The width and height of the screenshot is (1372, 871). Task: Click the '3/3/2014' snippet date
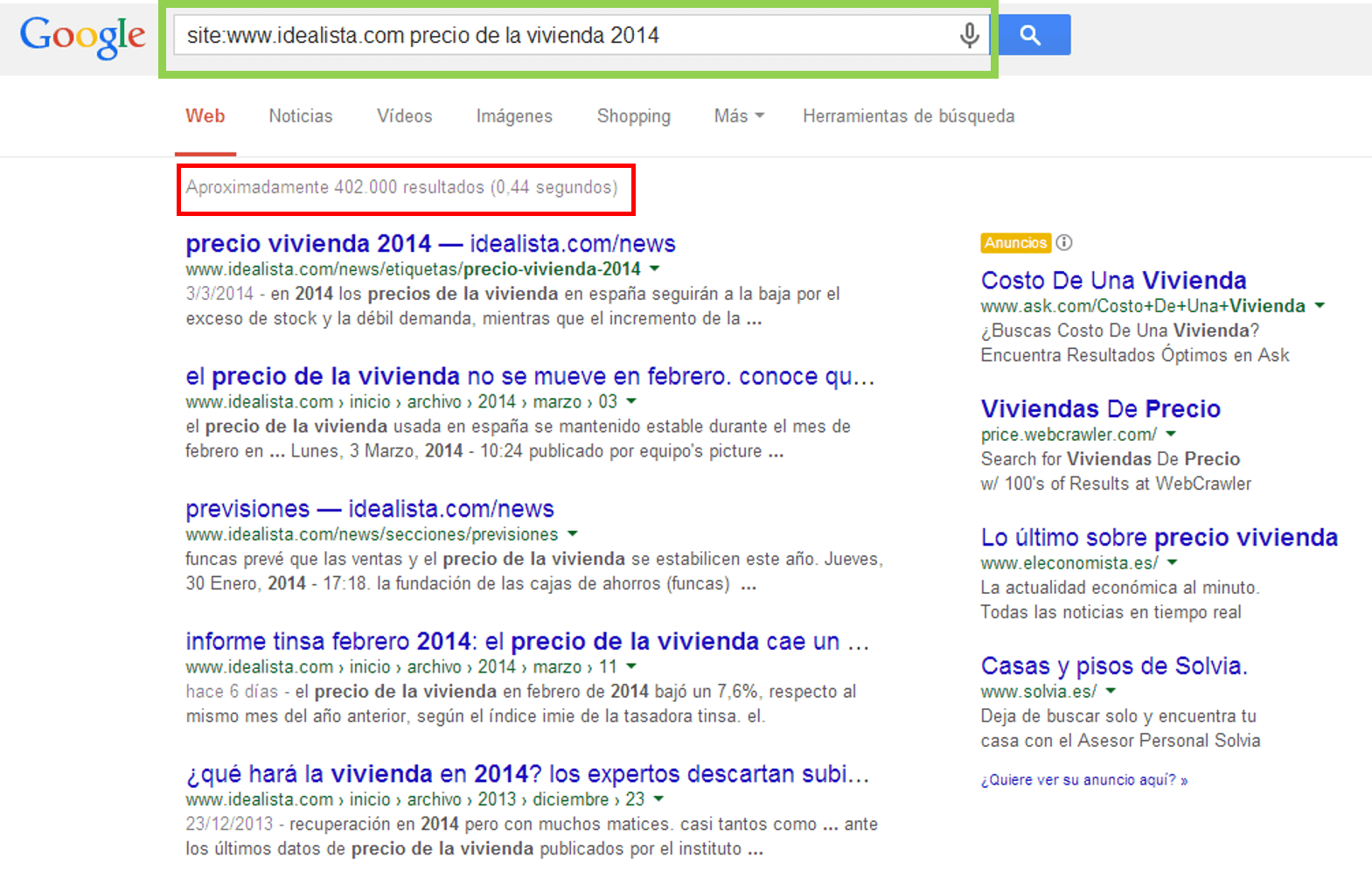(219, 294)
